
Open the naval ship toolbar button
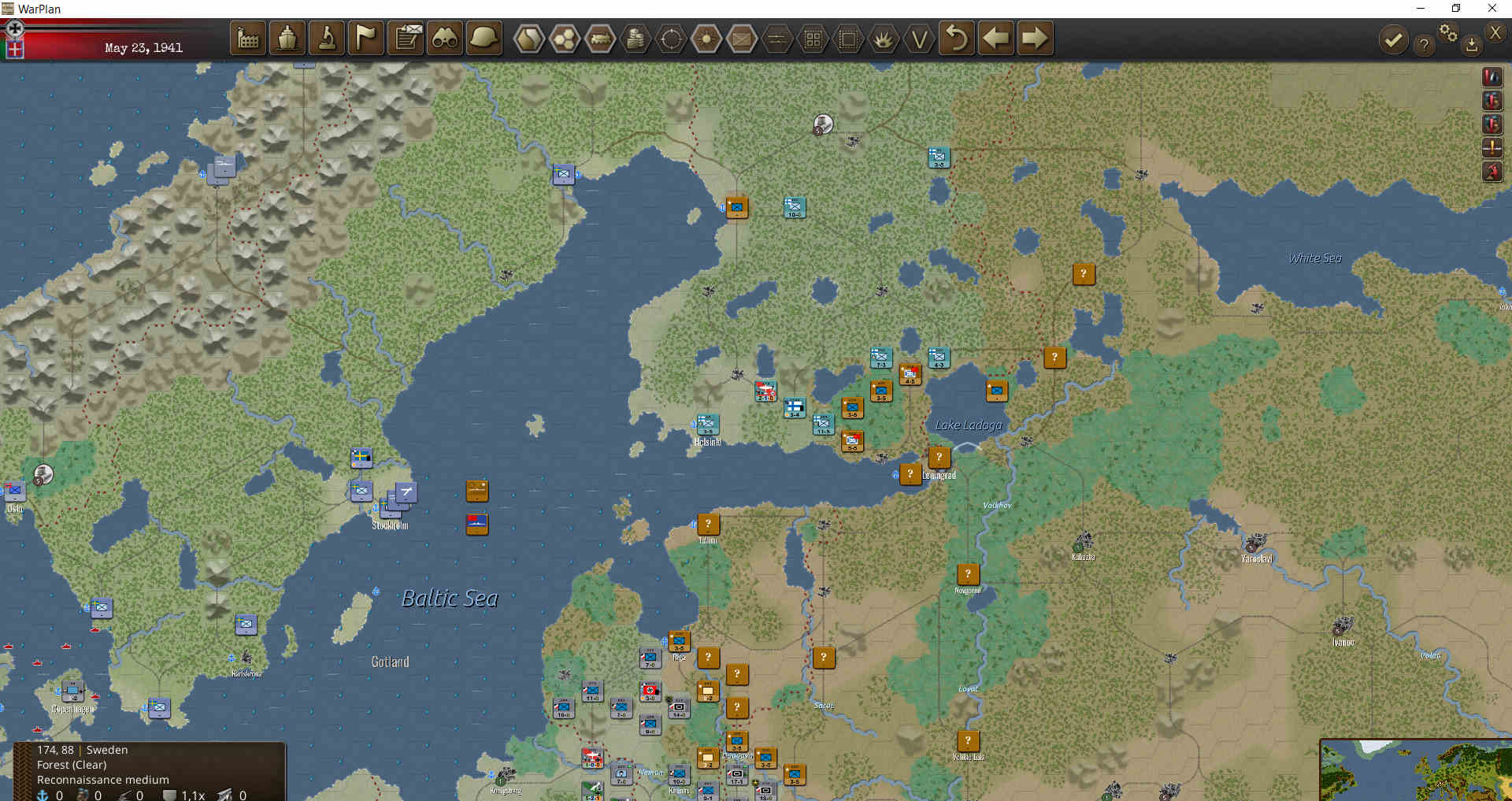click(x=287, y=38)
